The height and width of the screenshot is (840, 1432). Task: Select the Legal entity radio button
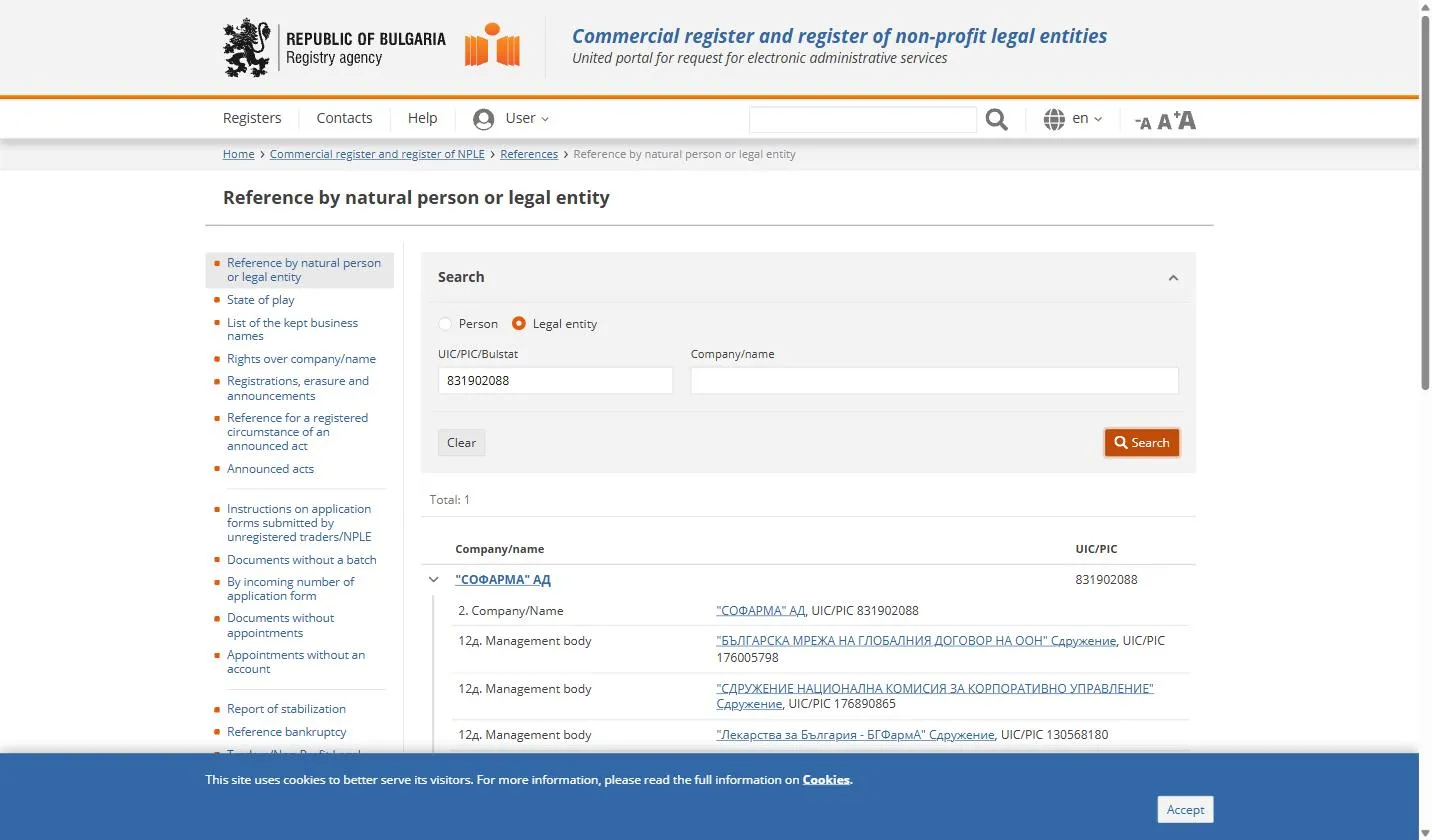[519, 324]
